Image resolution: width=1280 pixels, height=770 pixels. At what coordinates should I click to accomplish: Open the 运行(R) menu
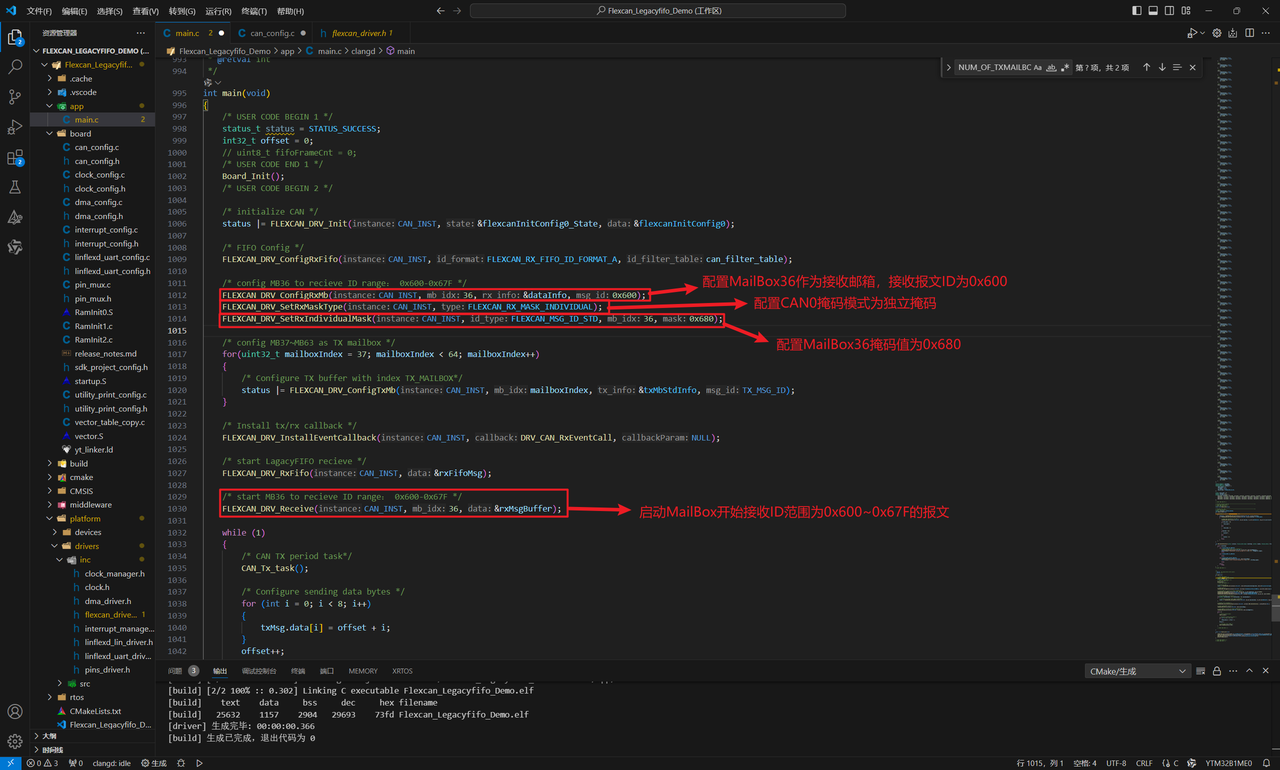218,11
